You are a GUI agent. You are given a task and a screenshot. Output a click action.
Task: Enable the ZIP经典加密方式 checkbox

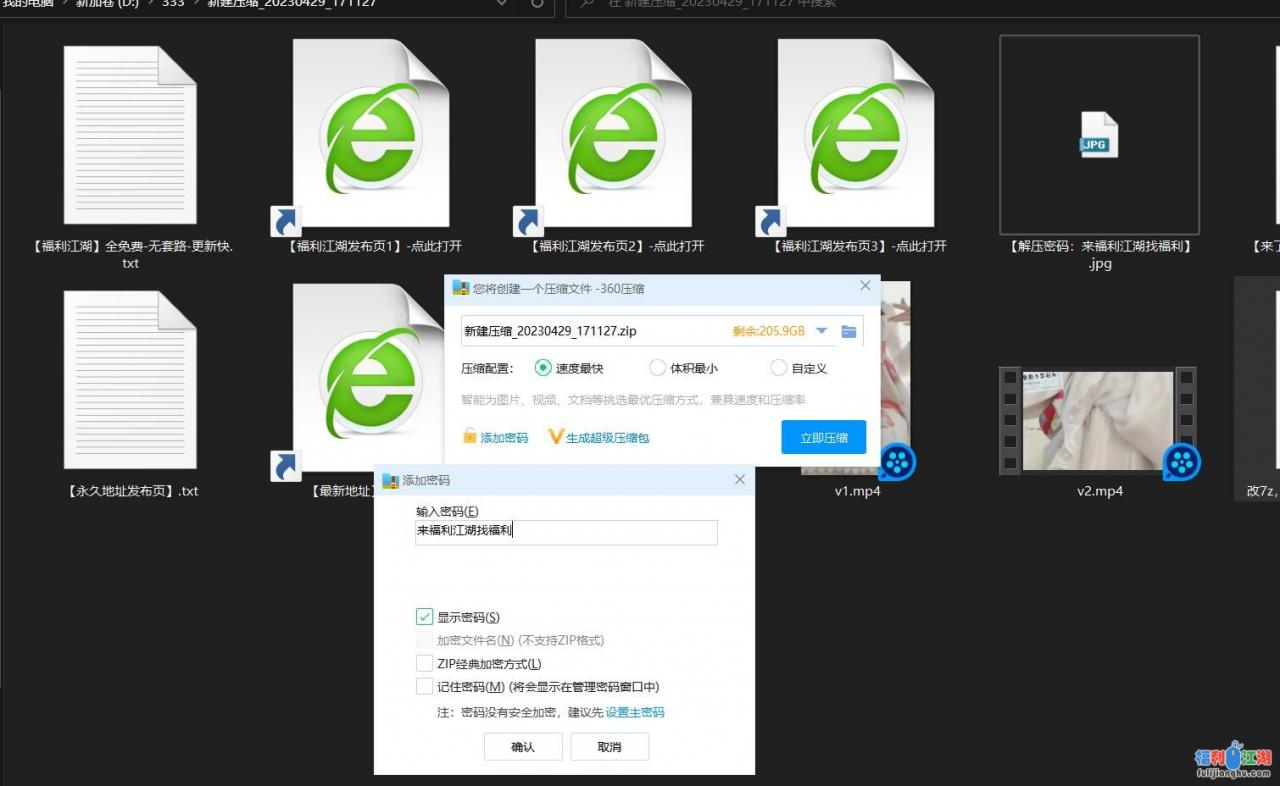pyautogui.click(x=424, y=664)
